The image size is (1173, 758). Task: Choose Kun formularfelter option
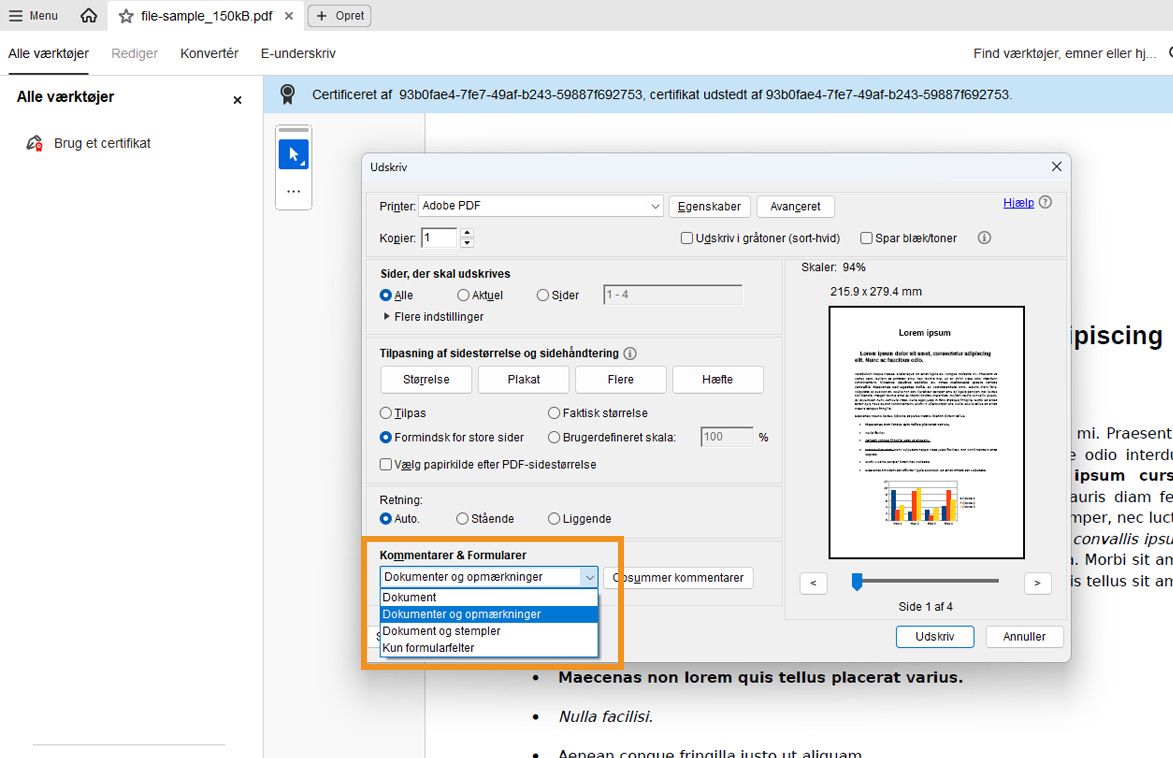[489, 648]
